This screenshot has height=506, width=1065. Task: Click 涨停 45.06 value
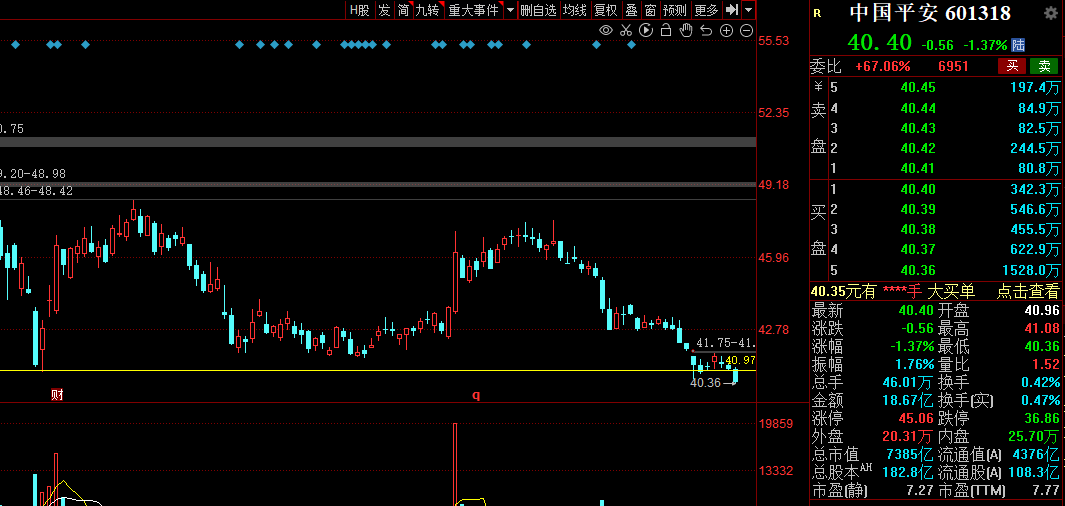coord(917,418)
